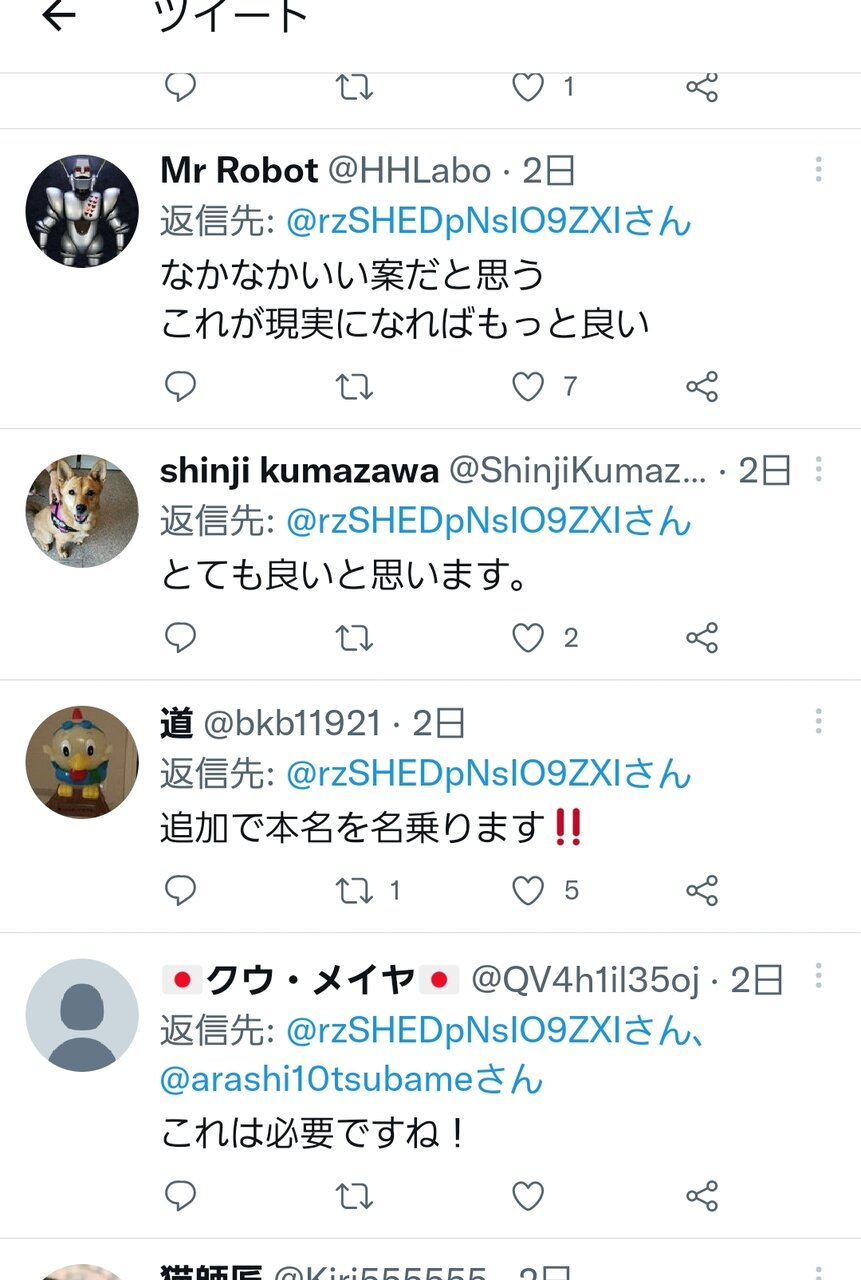Like the tweet by @bkb11921

(528, 890)
